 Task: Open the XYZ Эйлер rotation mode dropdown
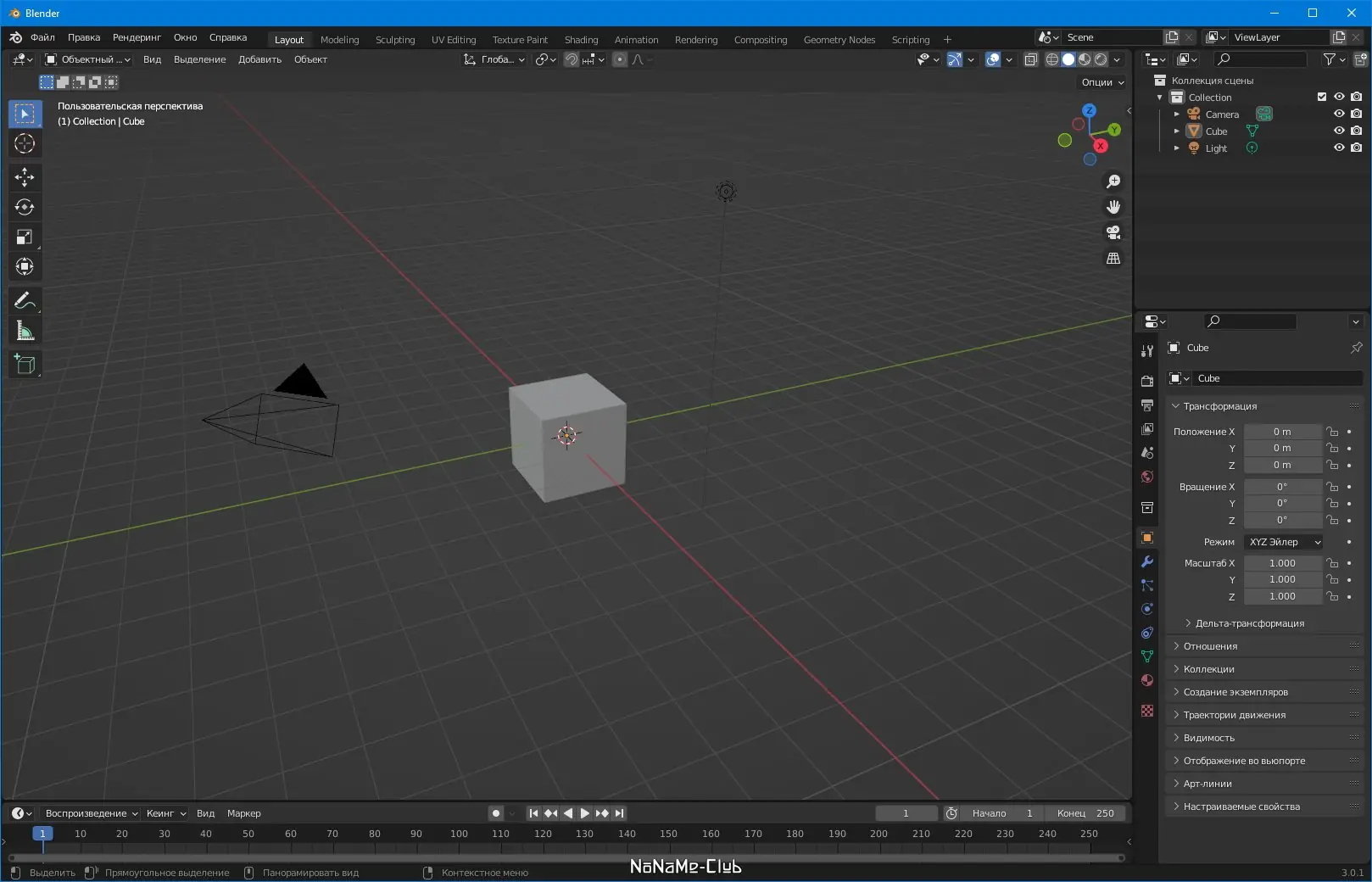[x=1284, y=542]
